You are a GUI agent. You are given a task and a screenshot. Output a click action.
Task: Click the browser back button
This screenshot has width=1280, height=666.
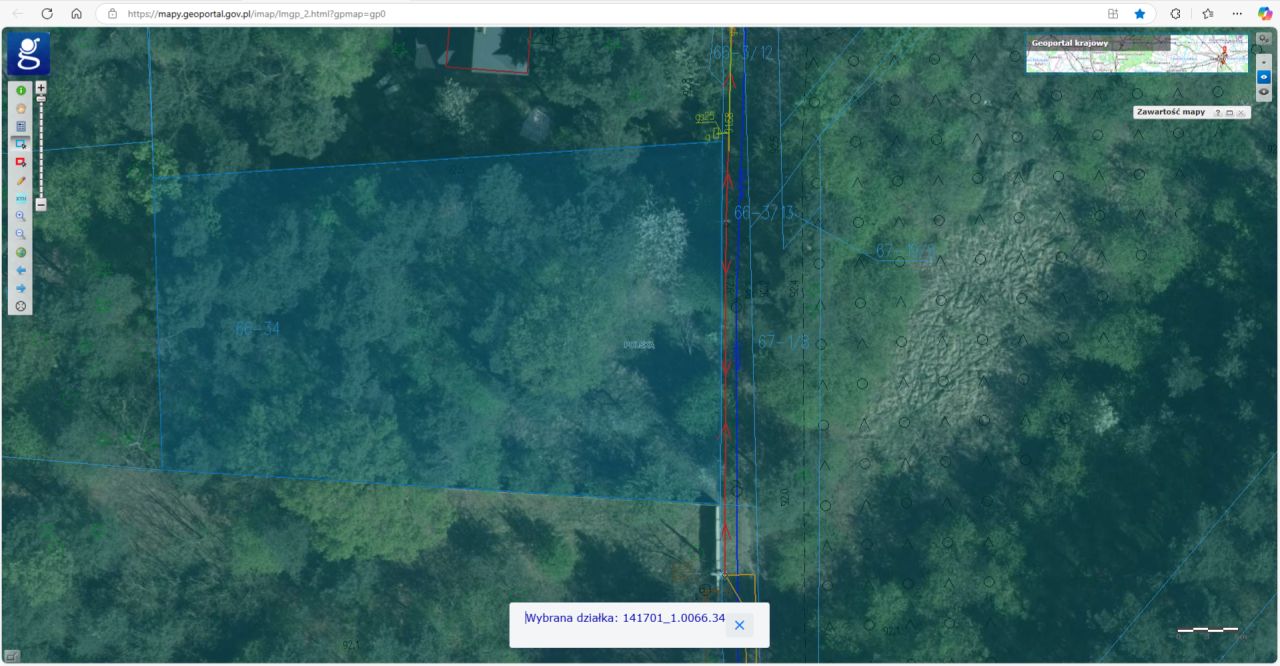pyautogui.click(x=17, y=14)
